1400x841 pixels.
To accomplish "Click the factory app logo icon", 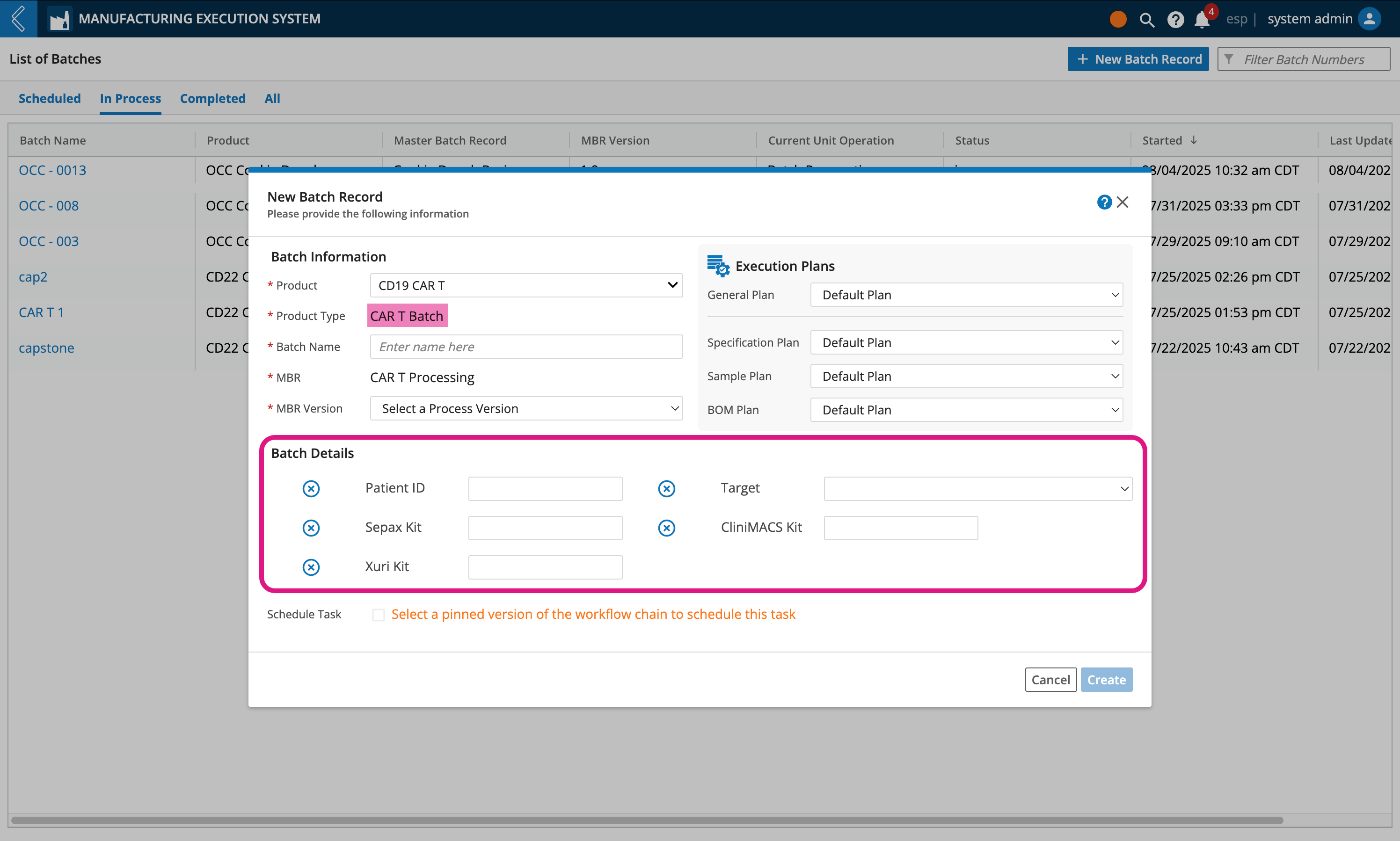I will (59, 19).
